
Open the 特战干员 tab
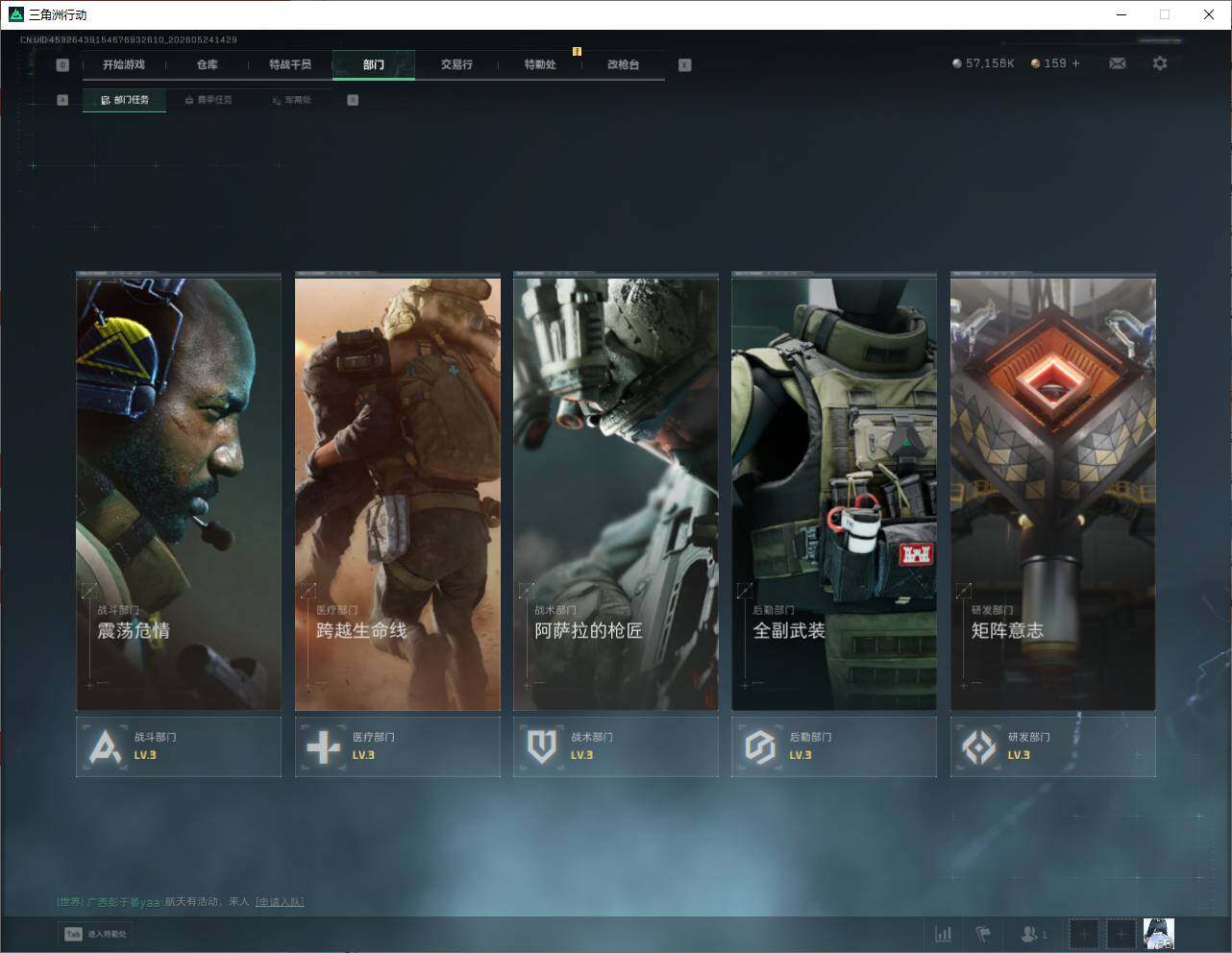click(290, 64)
